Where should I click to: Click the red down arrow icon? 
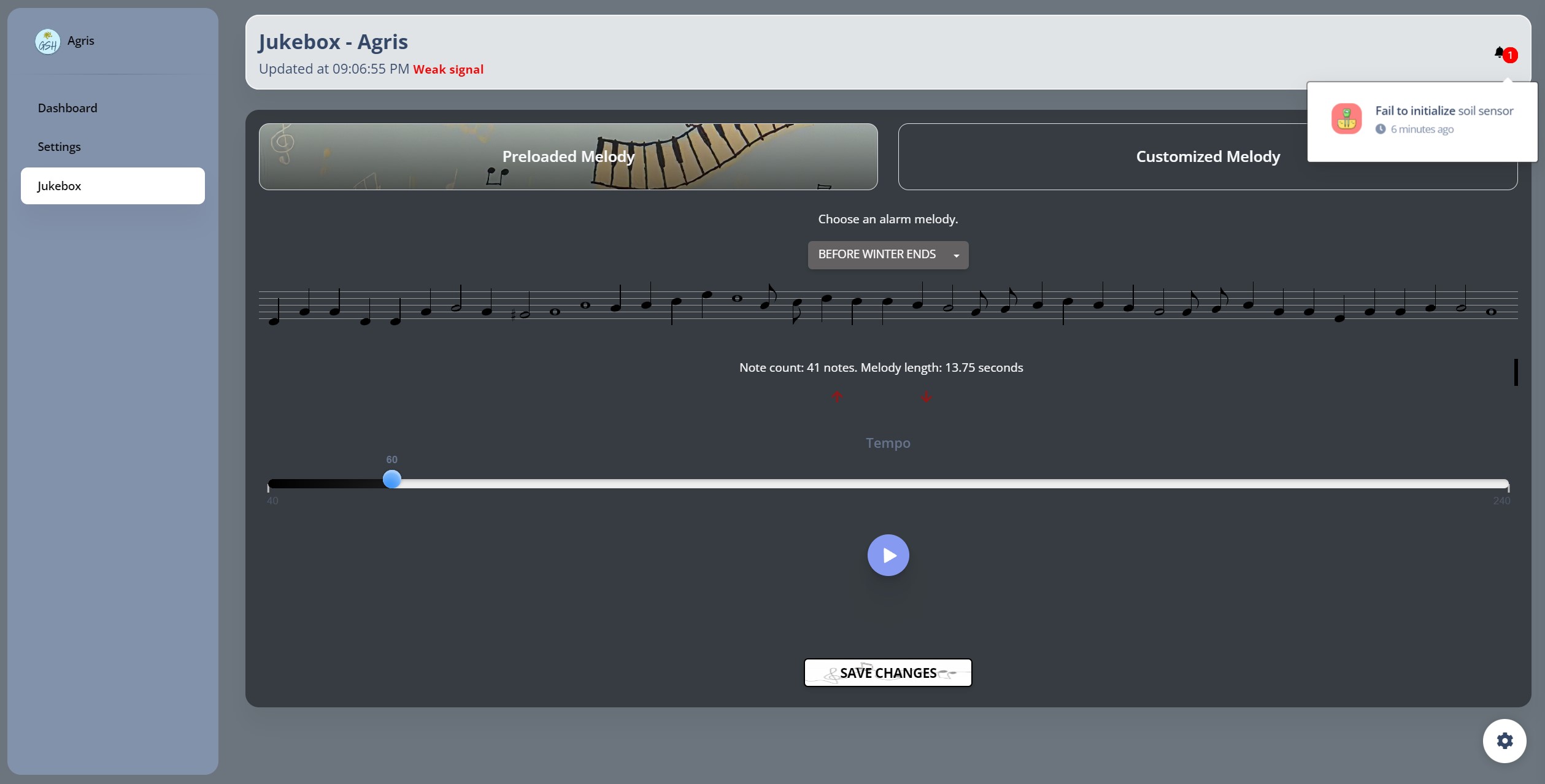tap(926, 397)
